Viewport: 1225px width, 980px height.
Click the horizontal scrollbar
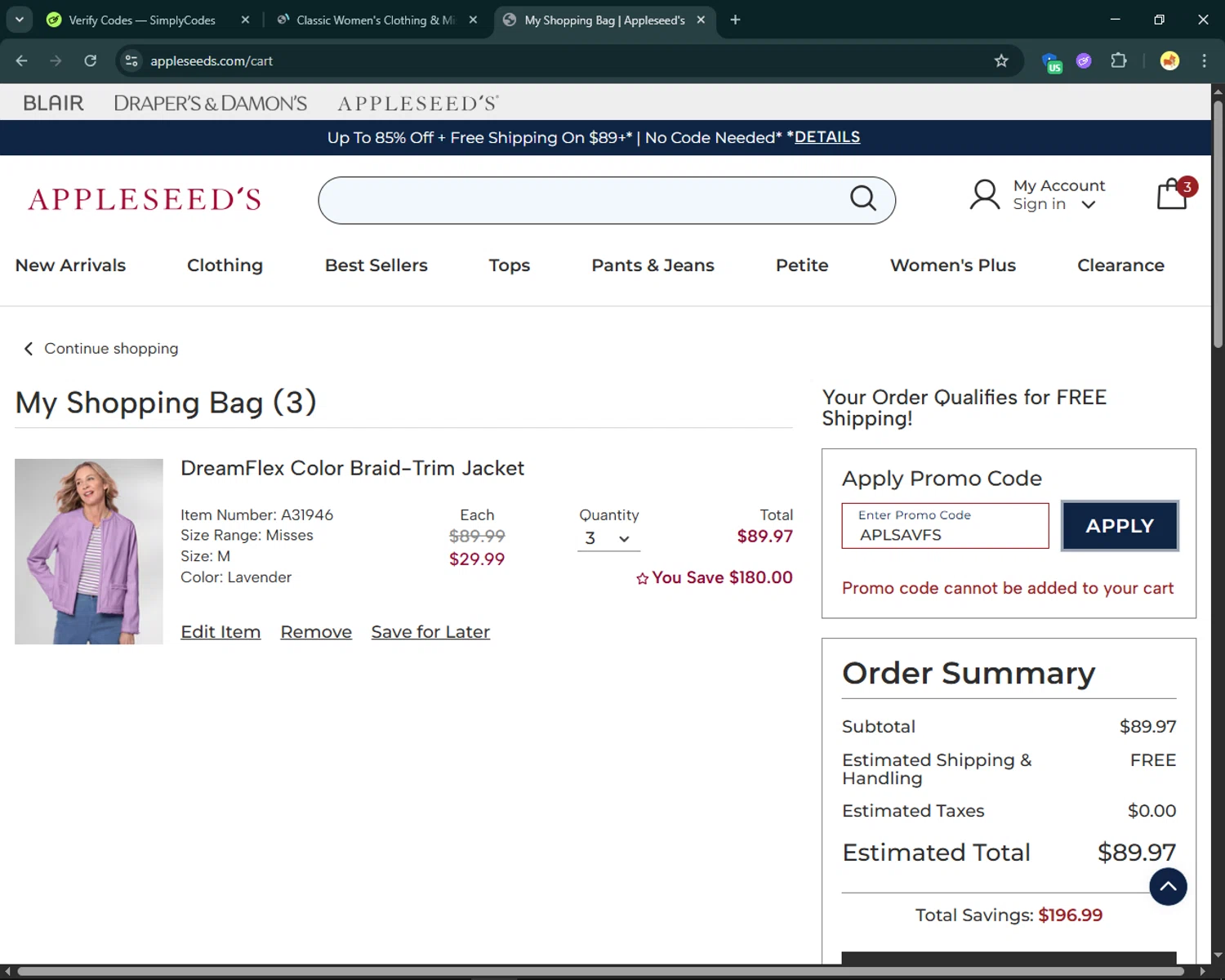(601, 971)
